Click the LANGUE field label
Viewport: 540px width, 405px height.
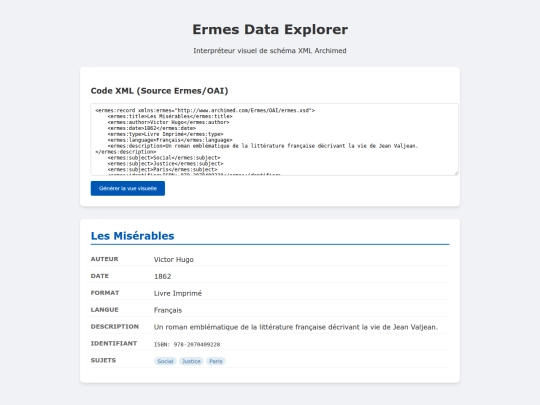pos(104,310)
